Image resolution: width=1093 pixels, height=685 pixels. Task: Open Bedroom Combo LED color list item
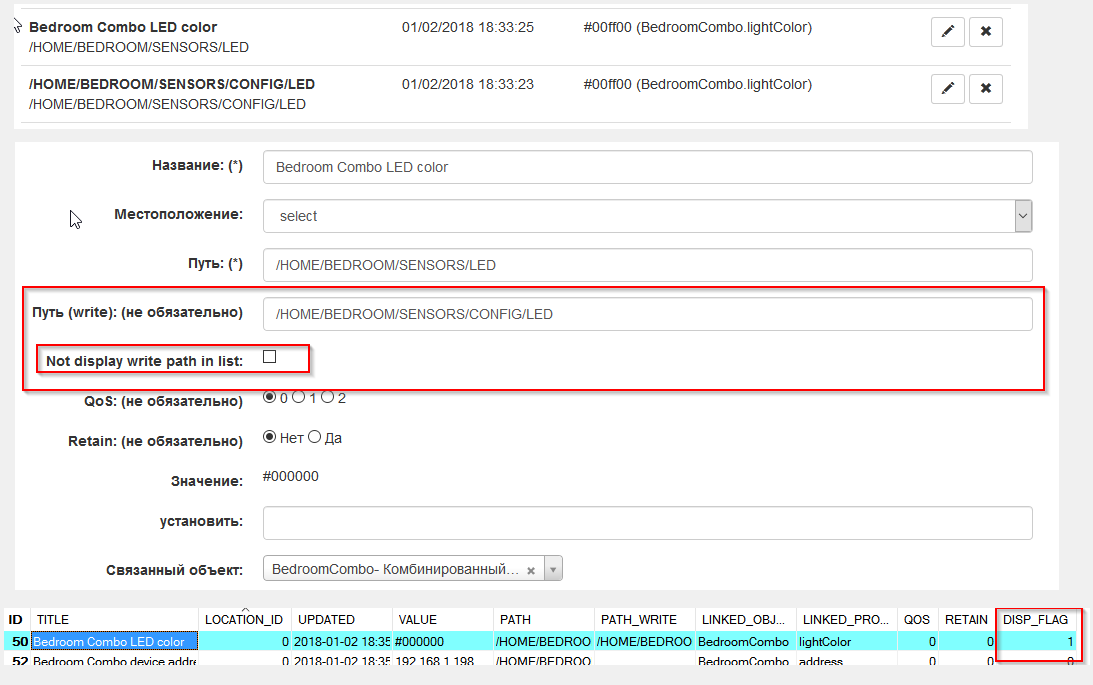123,27
